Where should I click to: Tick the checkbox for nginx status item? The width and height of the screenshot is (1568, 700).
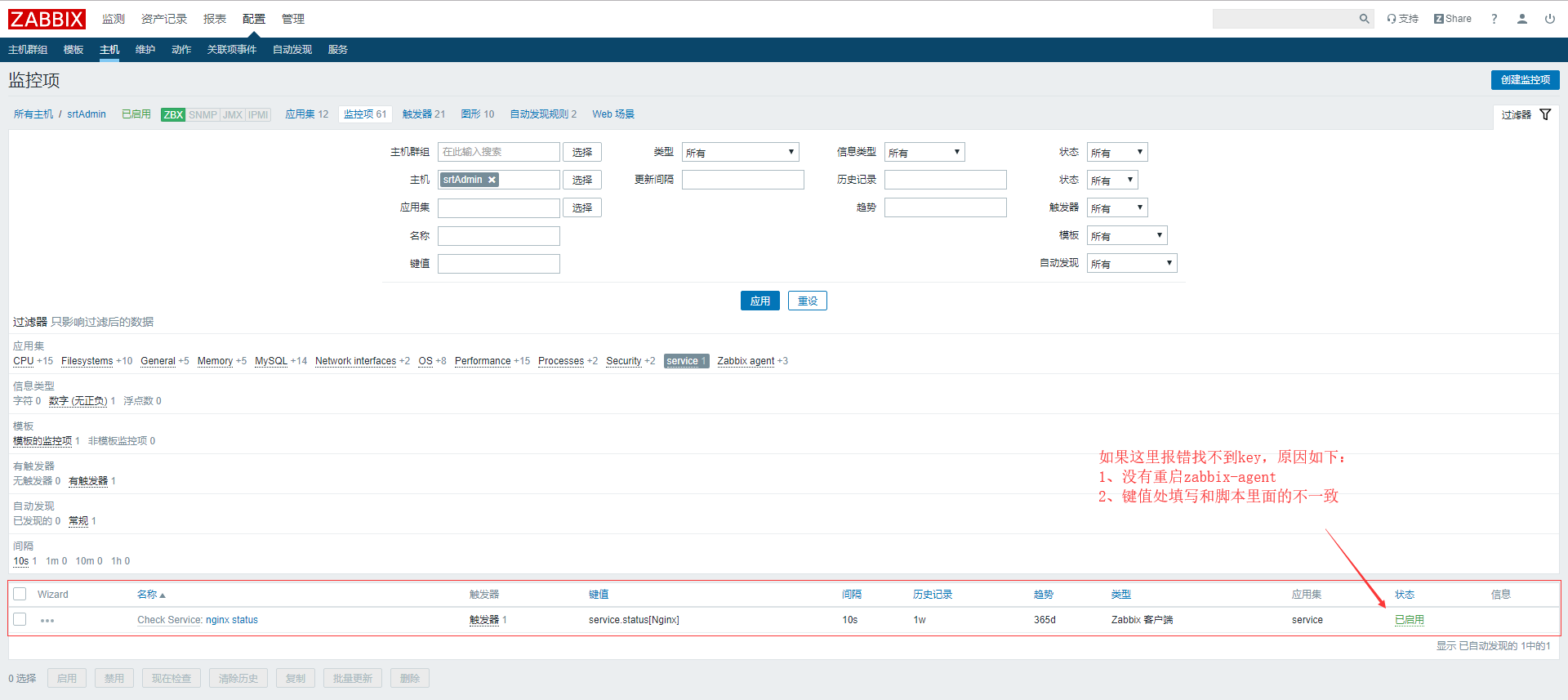[x=20, y=620]
